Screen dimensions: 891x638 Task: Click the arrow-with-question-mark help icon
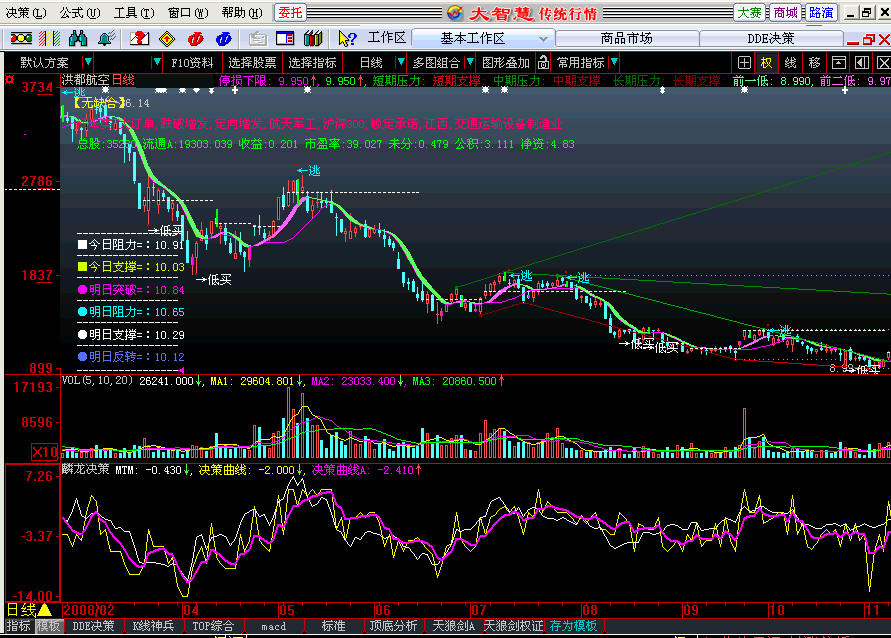[347, 39]
